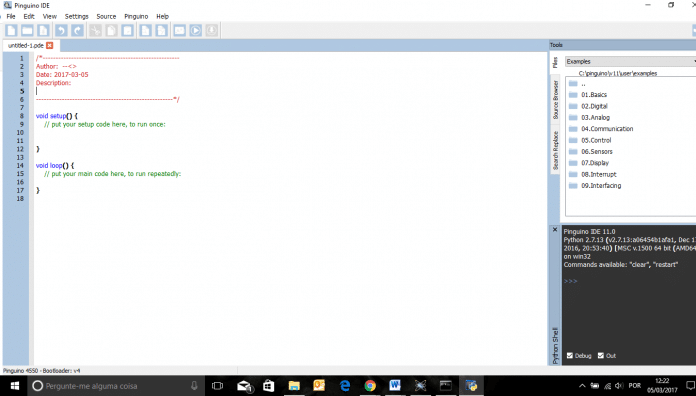
Task: Switch to the Files vertical tab
Action: 555,63
